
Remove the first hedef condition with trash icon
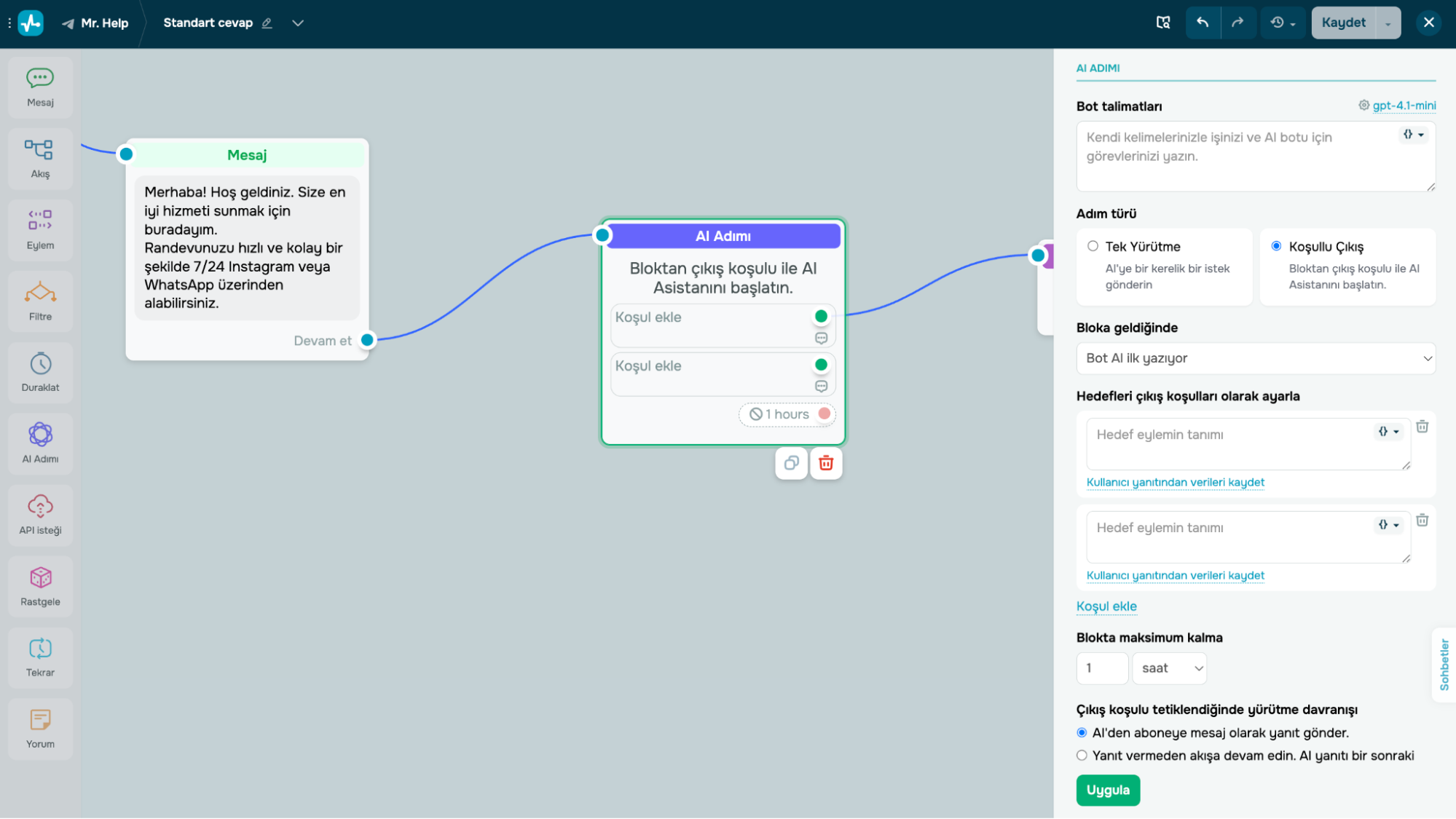coord(1422,427)
